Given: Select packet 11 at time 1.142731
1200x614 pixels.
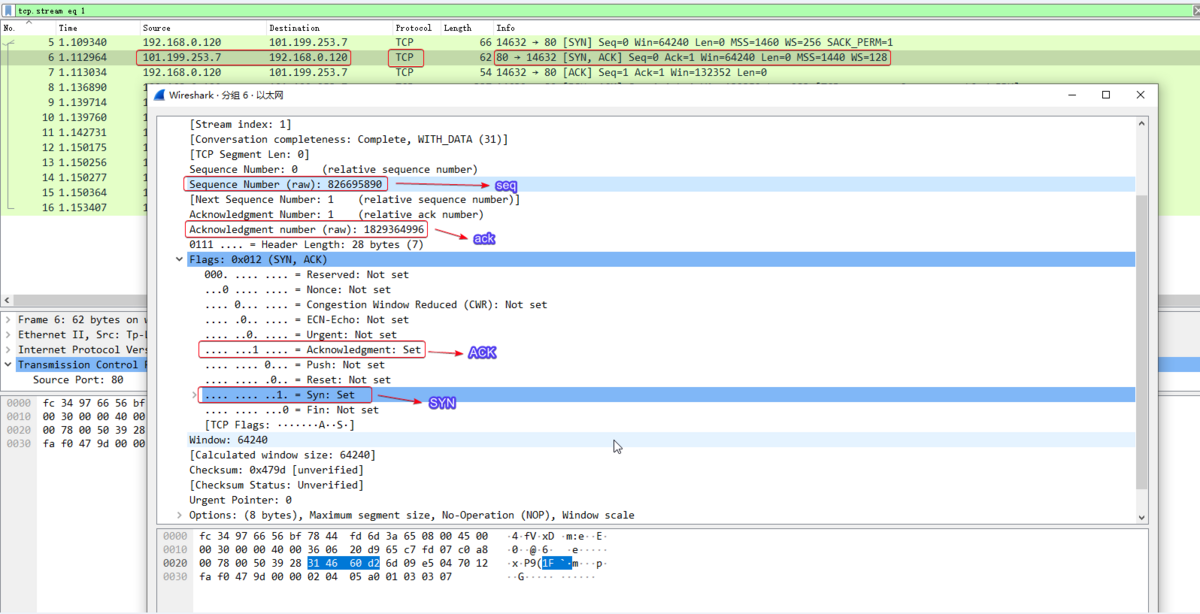Looking at the screenshot, I should [x=76, y=133].
